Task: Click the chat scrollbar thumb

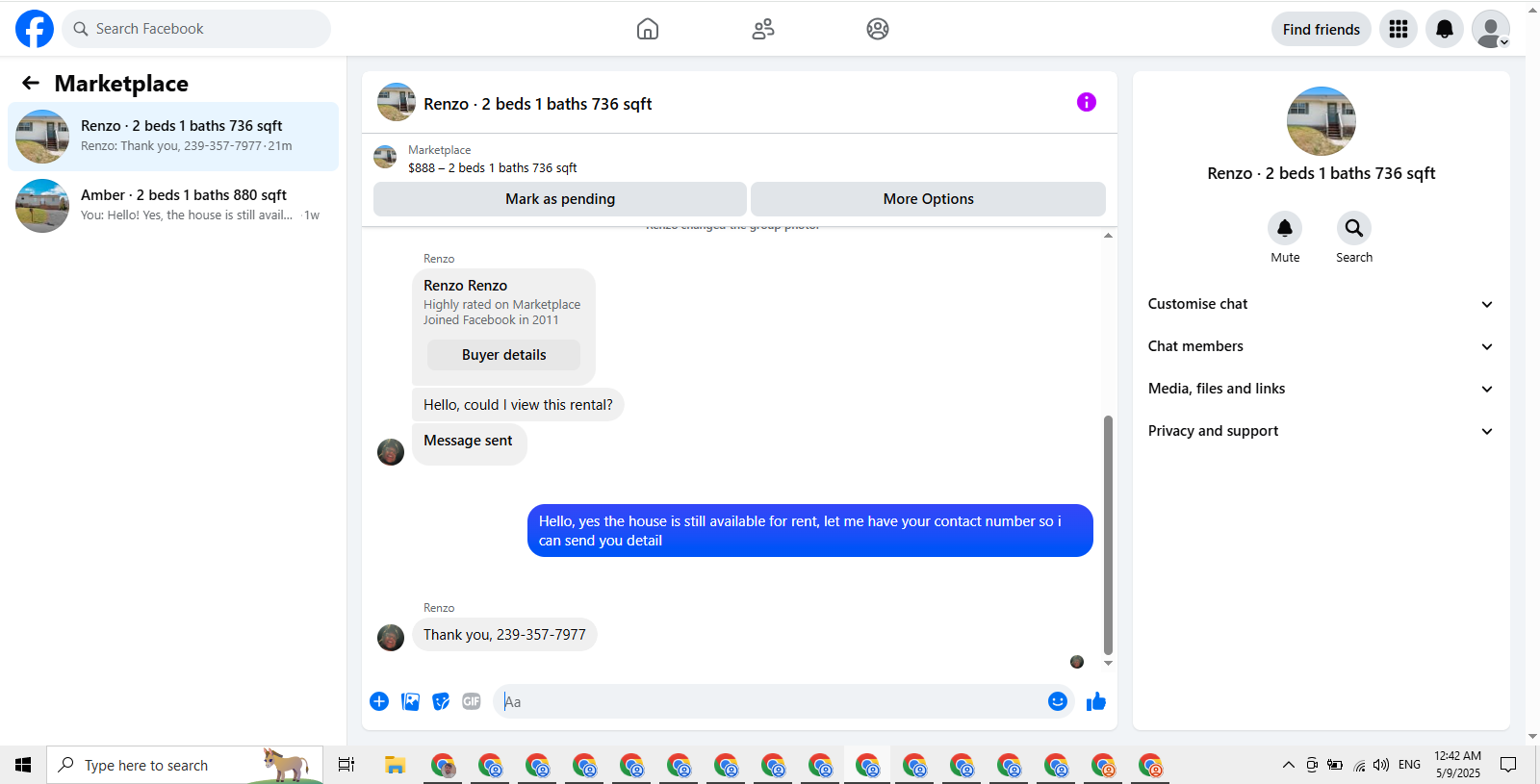Action: click(x=1108, y=535)
